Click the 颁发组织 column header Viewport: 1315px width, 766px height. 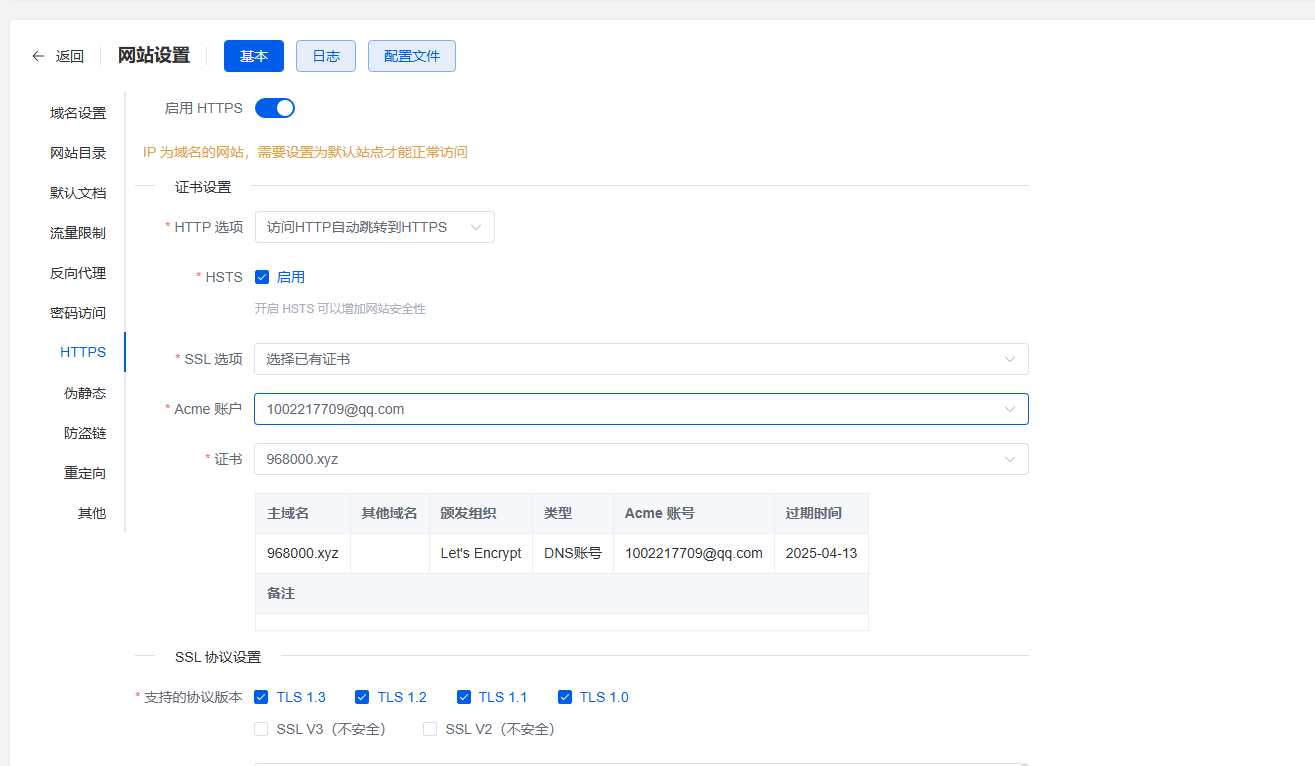481,513
